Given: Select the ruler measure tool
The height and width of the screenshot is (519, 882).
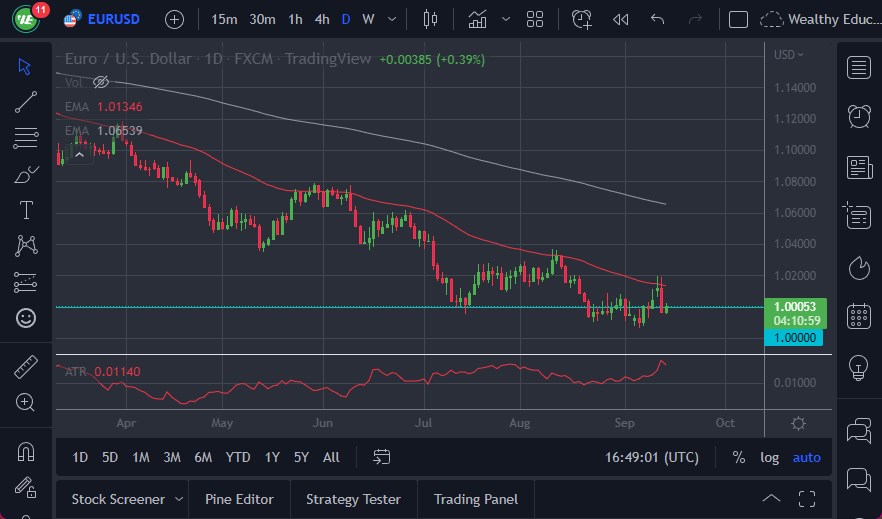Looking at the screenshot, I should pos(26,367).
